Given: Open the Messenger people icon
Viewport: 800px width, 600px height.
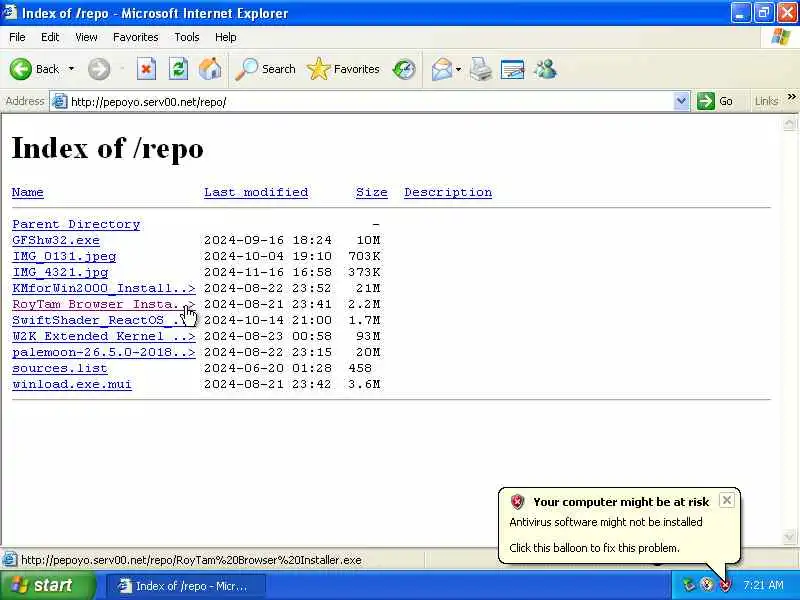Looking at the screenshot, I should coord(545,69).
